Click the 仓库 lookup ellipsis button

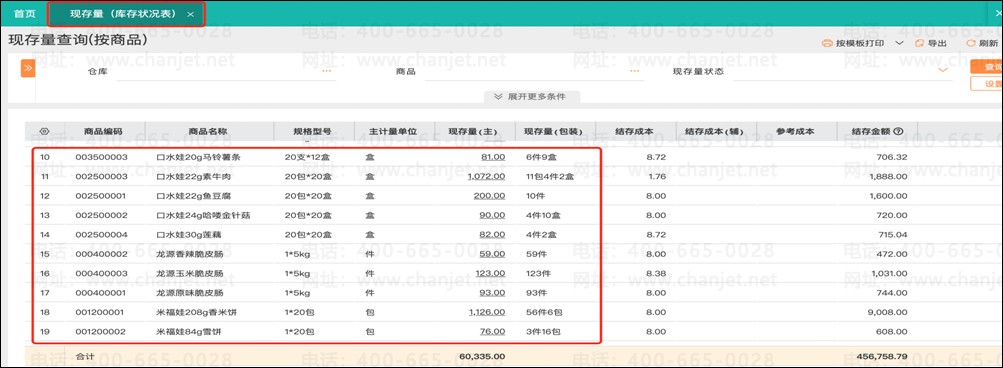(x=327, y=71)
